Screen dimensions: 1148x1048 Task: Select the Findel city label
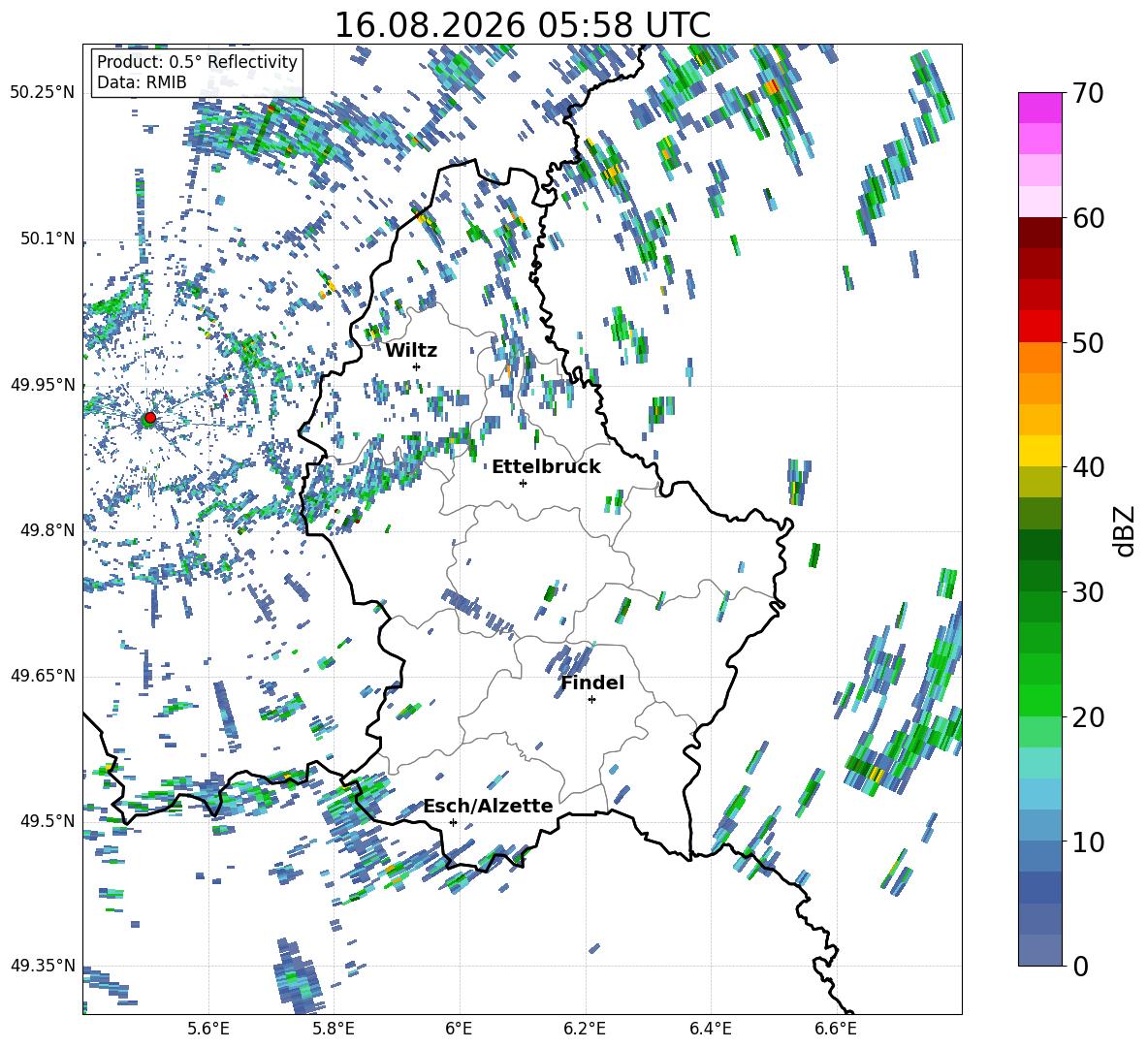592,683
